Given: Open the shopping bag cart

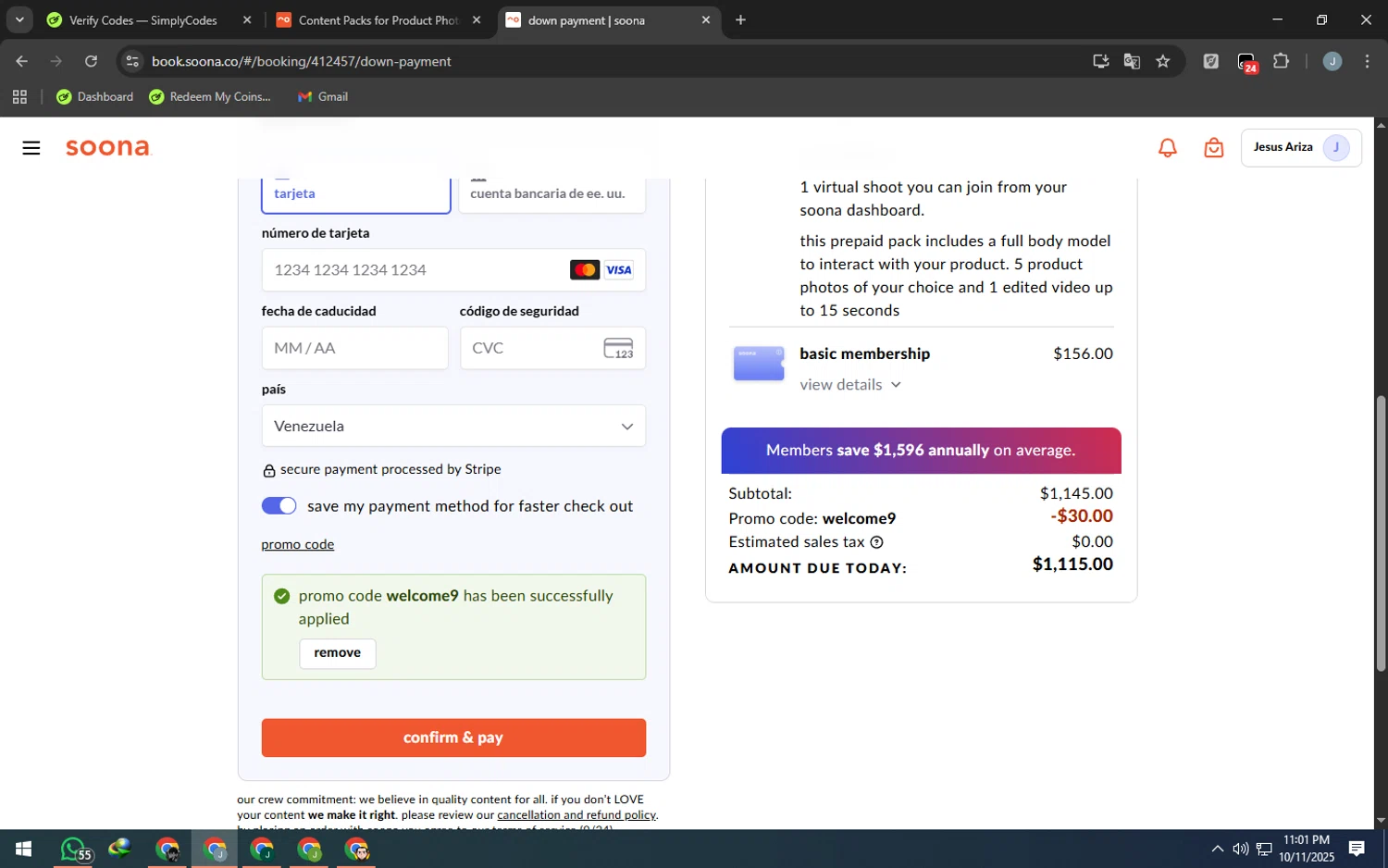Looking at the screenshot, I should 1214,148.
